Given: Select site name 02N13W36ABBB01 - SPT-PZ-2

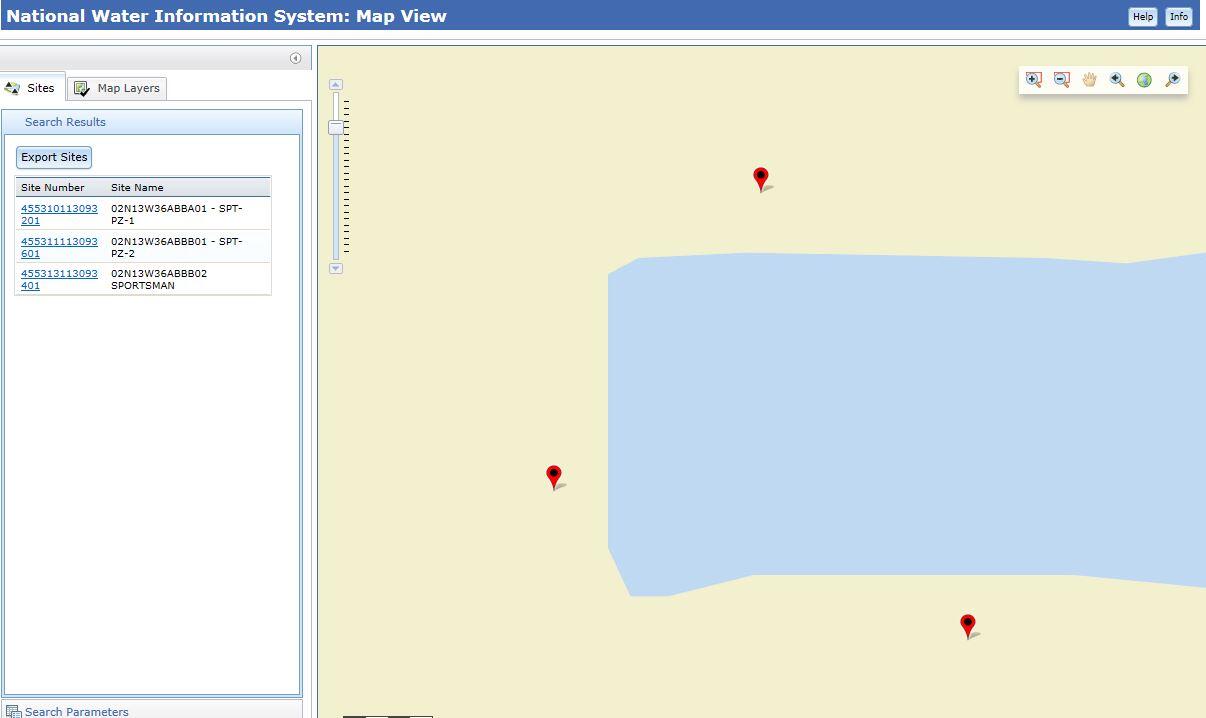Looking at the screenshot, I should click(x=177, y=247).
